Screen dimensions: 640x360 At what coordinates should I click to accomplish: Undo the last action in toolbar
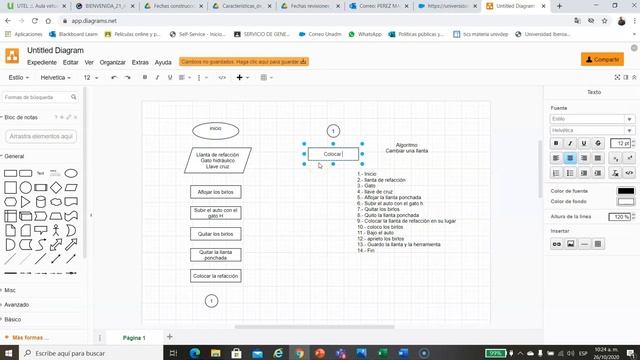(114, 78)
